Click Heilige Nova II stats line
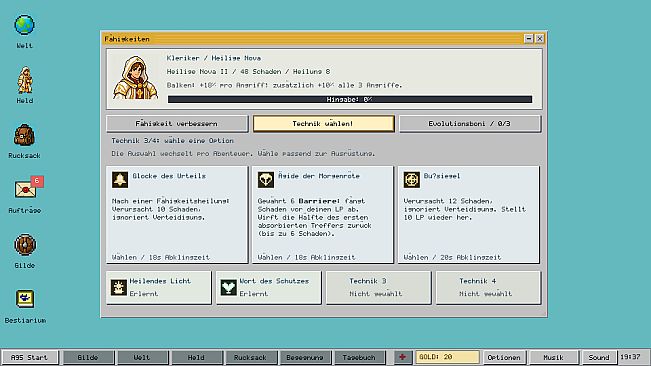 [x=248, y=71]
